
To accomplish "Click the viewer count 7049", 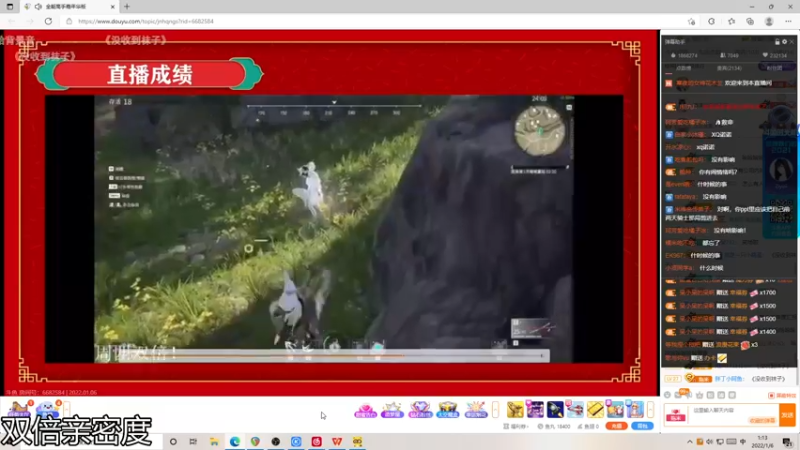I will (730, 55).
